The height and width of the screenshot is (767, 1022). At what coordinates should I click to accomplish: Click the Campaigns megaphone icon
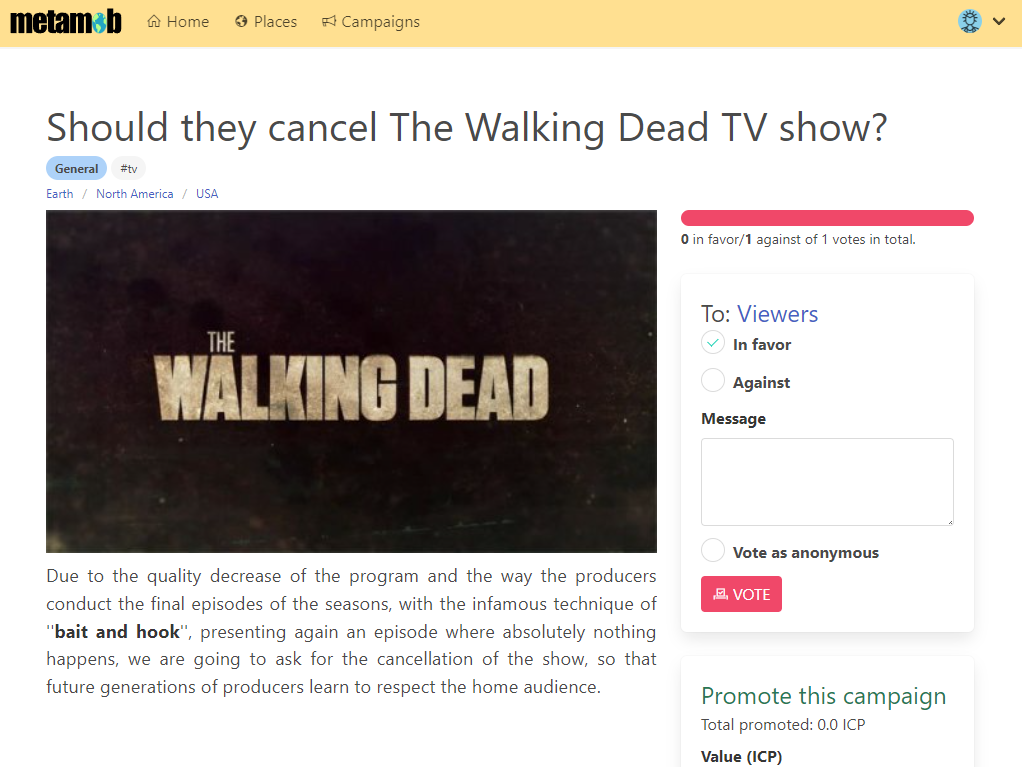click(x=328, y=22)
